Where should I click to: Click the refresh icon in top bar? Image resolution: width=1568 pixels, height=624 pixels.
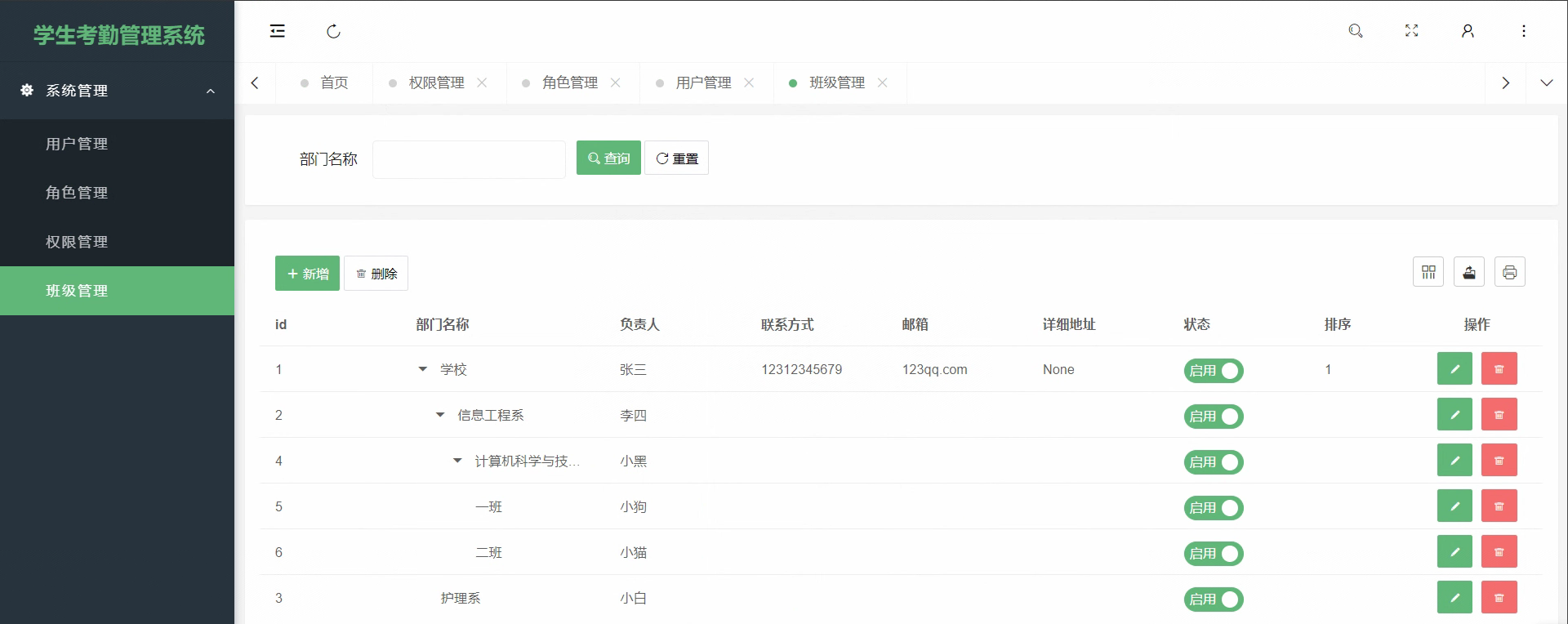click(333, 31)
